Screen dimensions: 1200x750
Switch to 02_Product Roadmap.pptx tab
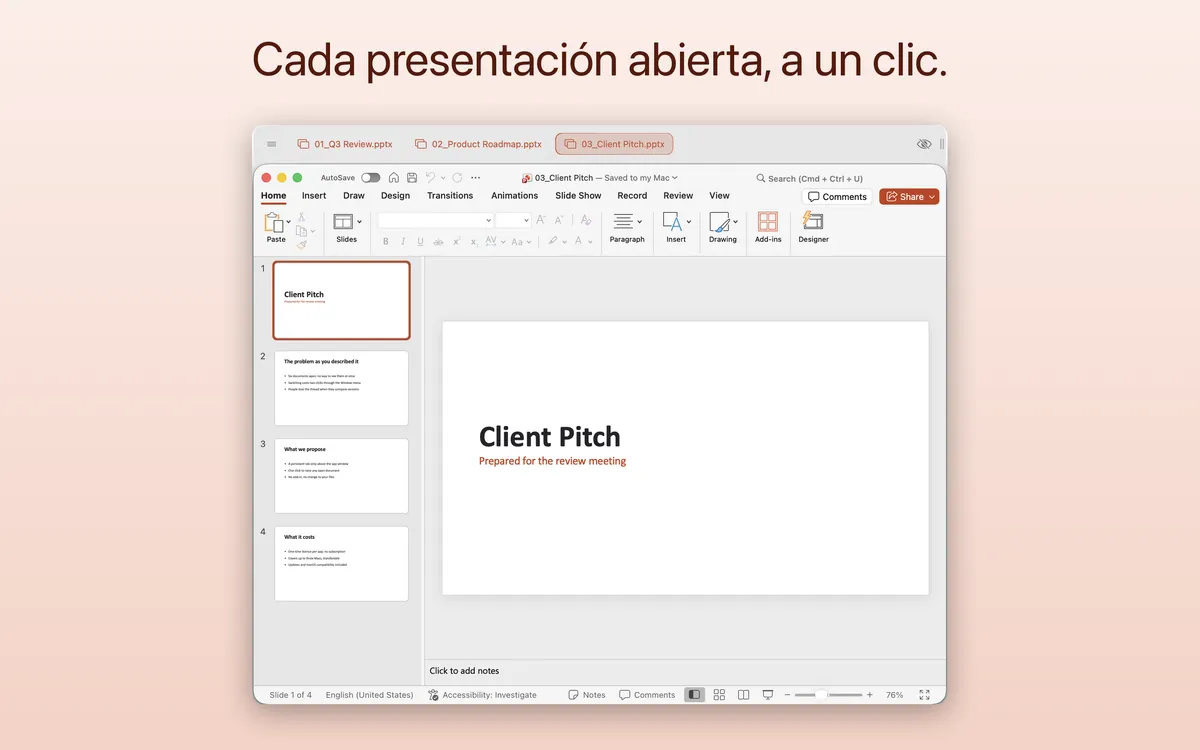pos(478,144)
